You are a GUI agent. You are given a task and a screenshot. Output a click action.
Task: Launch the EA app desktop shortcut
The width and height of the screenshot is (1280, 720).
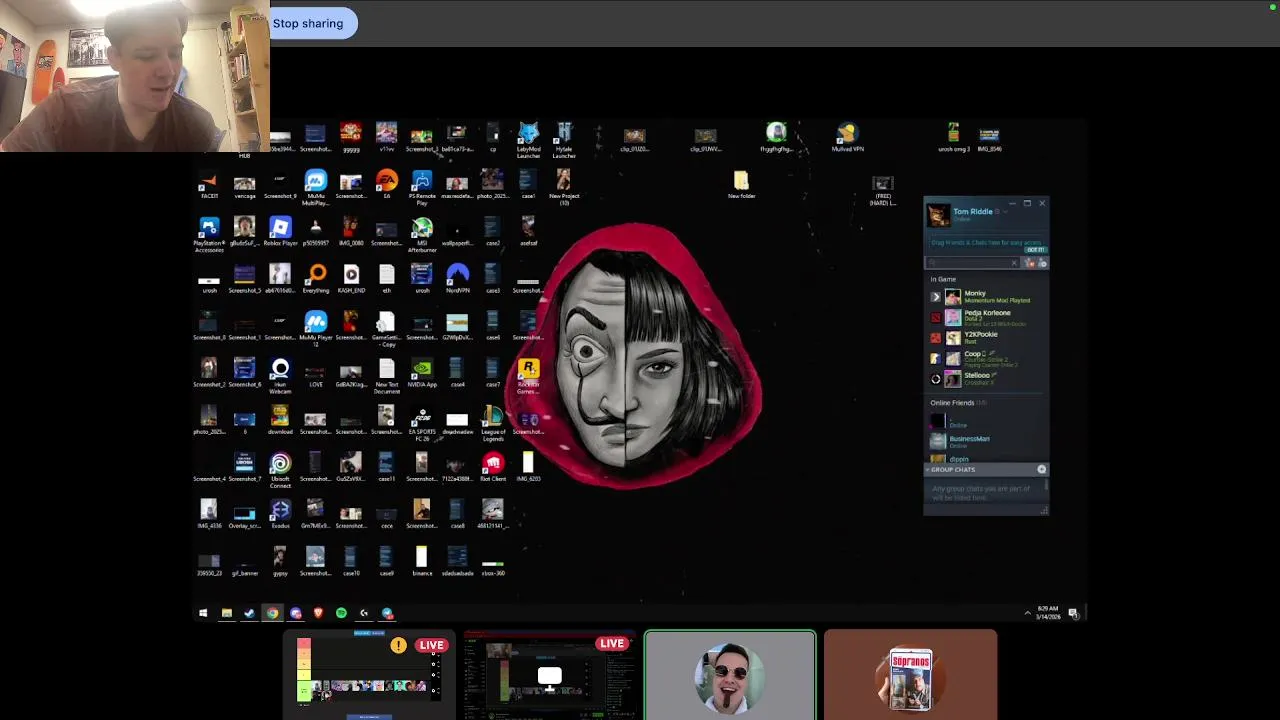click(386, 186)
